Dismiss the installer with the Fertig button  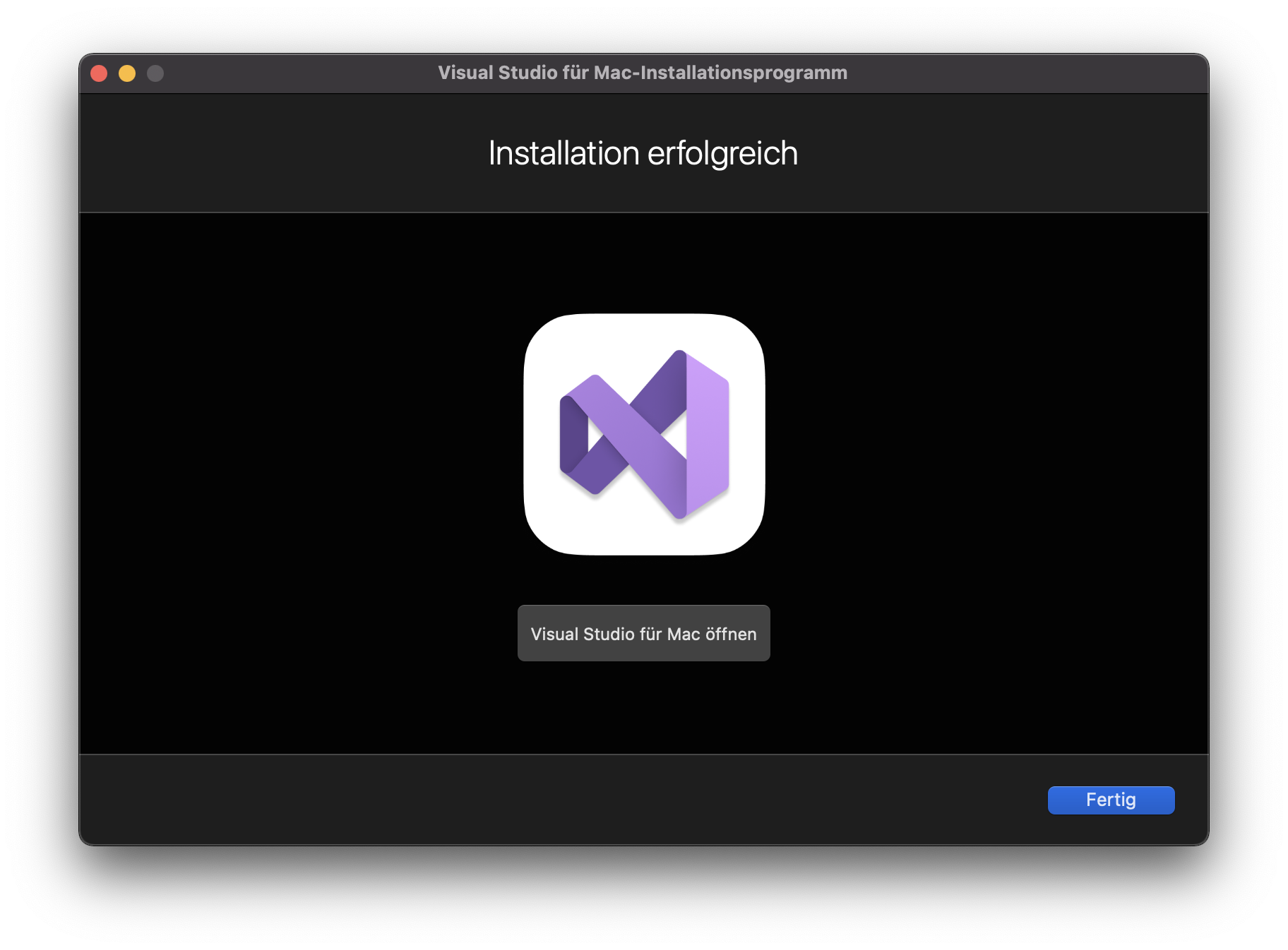coord(1111,800)
